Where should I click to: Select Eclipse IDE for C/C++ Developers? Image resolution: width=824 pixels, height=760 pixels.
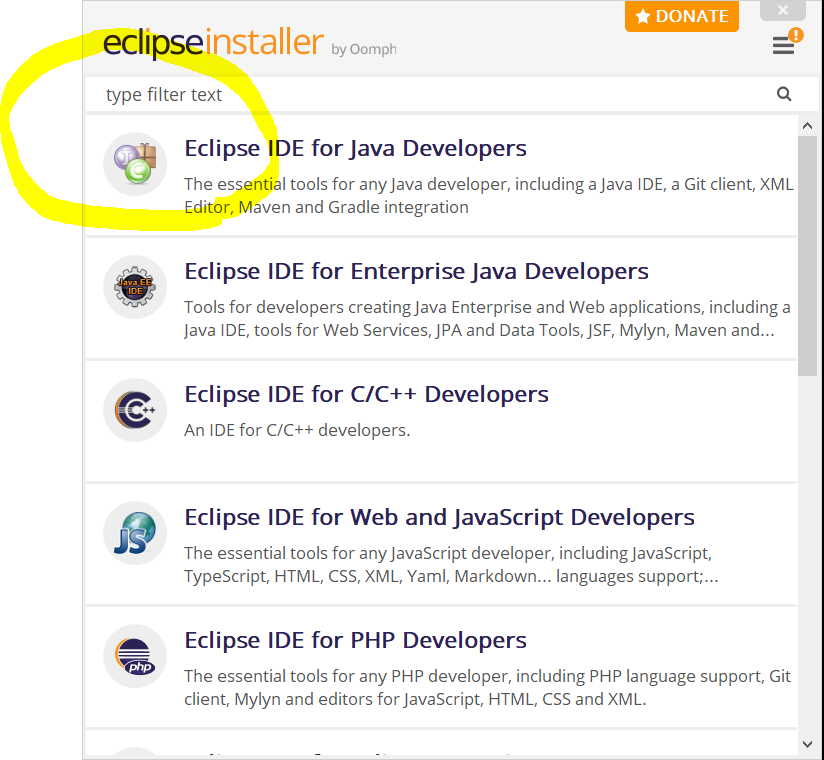pos(441,422)
